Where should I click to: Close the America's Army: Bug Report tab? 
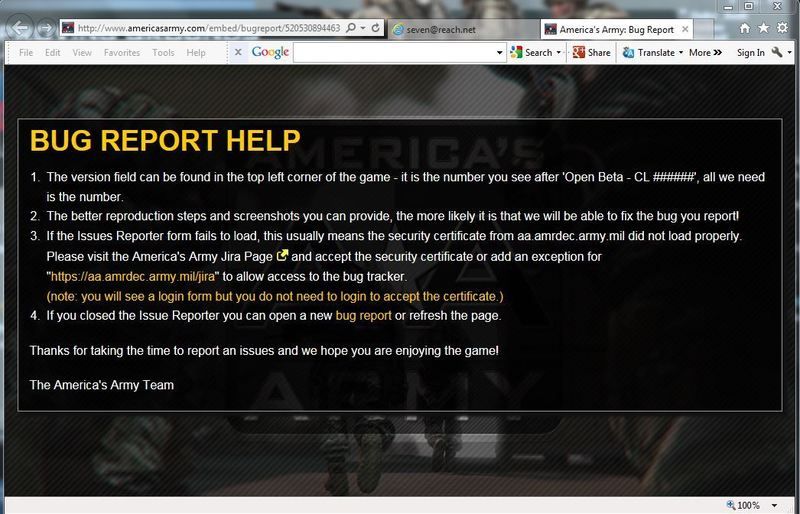[x=685, y=30]
